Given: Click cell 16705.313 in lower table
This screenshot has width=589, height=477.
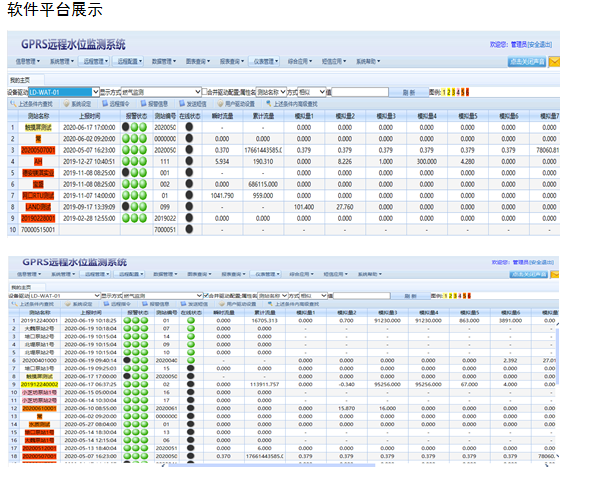Looking at the screenshot, I should [264, 320].
